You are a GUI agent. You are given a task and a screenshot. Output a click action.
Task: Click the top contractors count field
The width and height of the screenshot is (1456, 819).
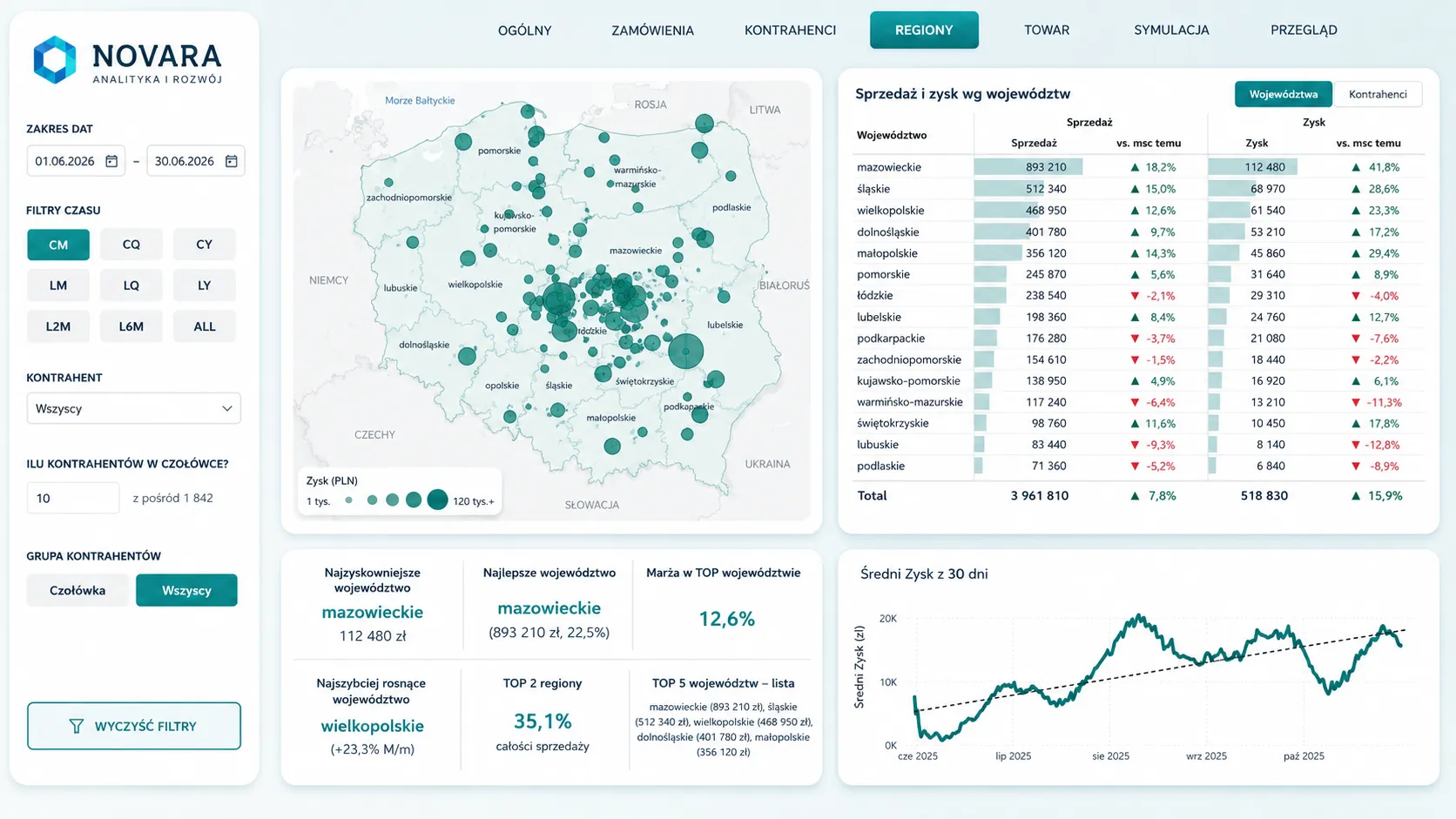73,498
